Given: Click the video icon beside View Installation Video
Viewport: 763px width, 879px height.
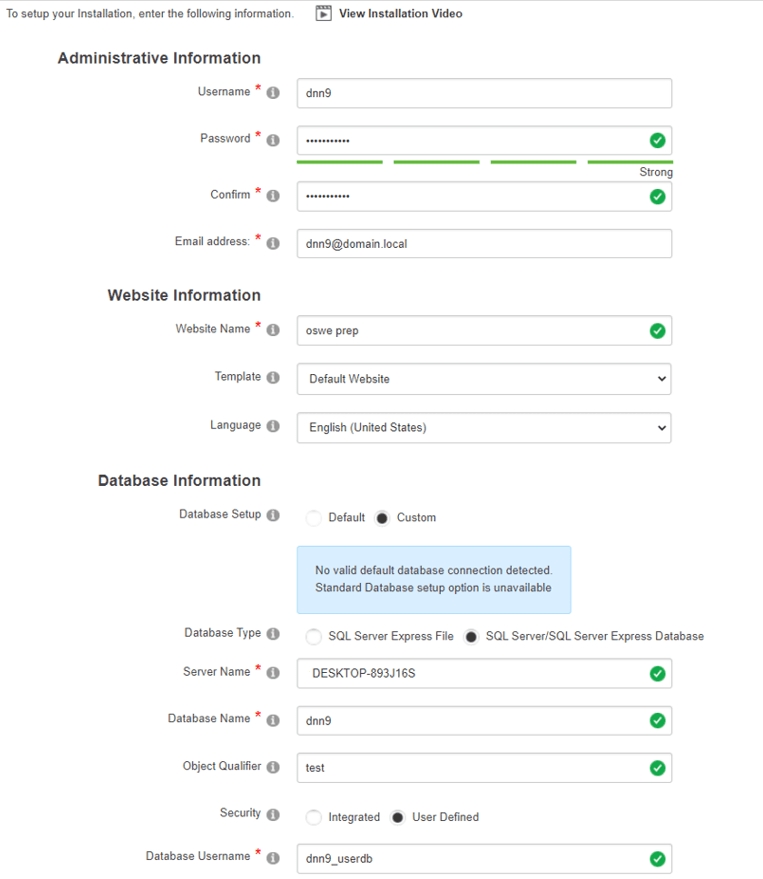Looking at the screenshot, I should point(323,14).
